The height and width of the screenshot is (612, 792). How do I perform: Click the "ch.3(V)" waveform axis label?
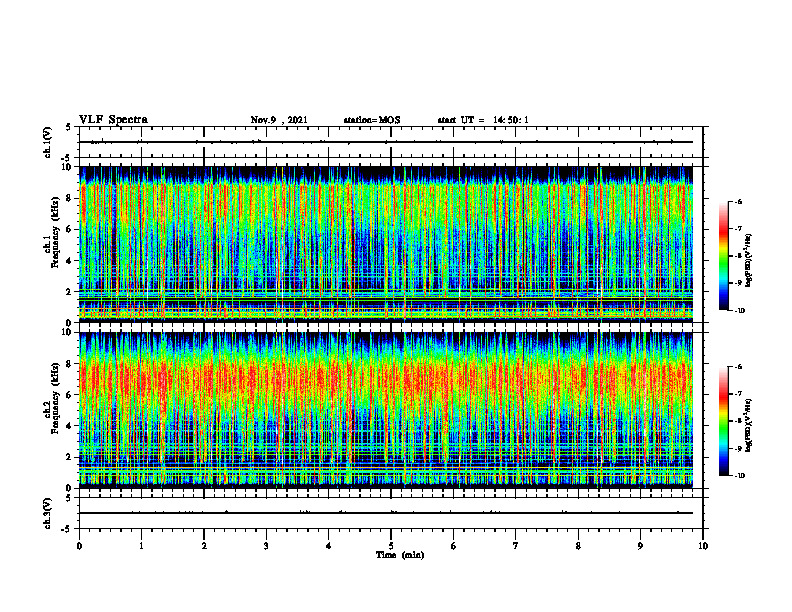[x=48, y=513]
